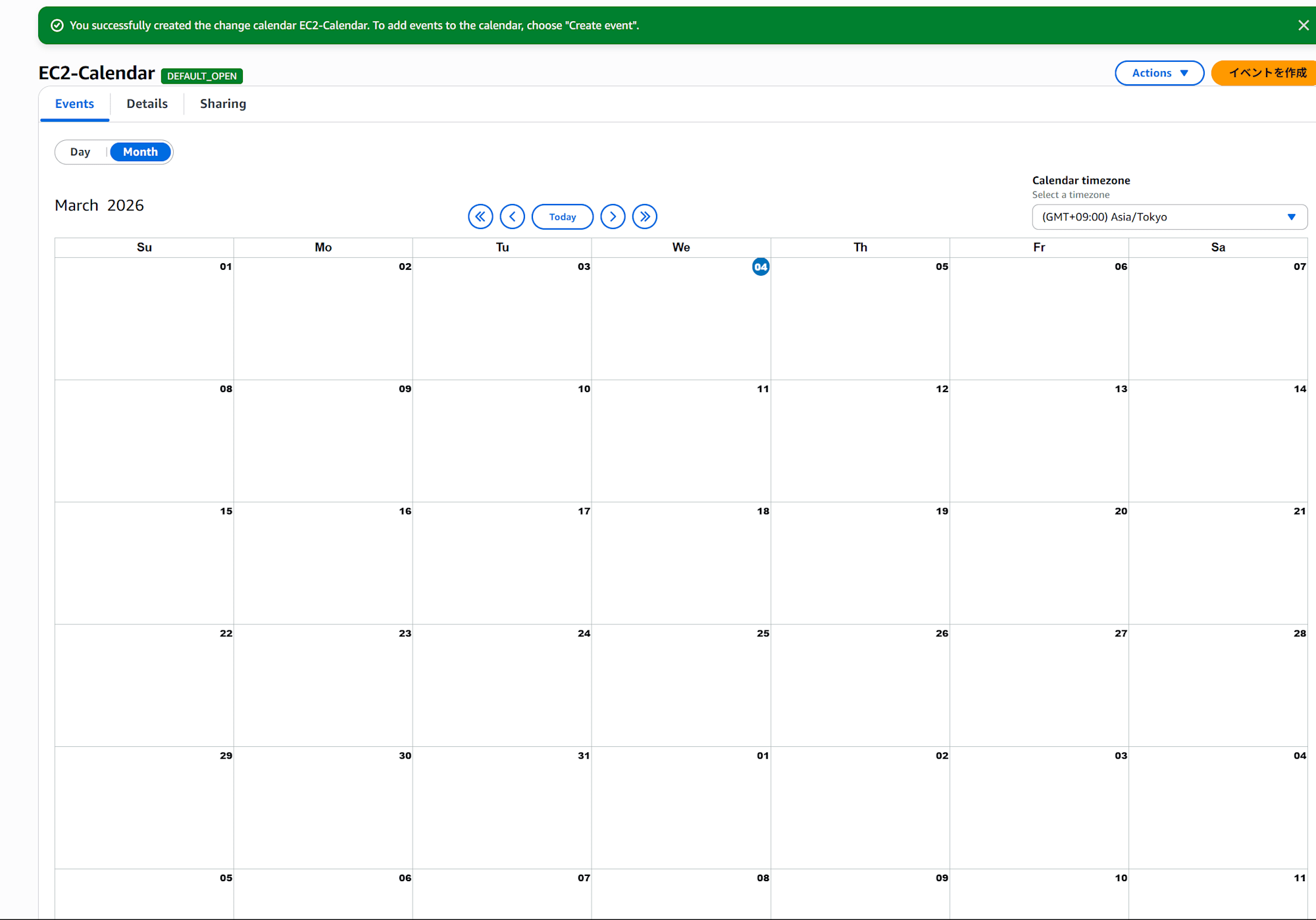Jump back a year with double-left arrow
Viewport: 1316px width, 920px height.
[x=480, y=217]
